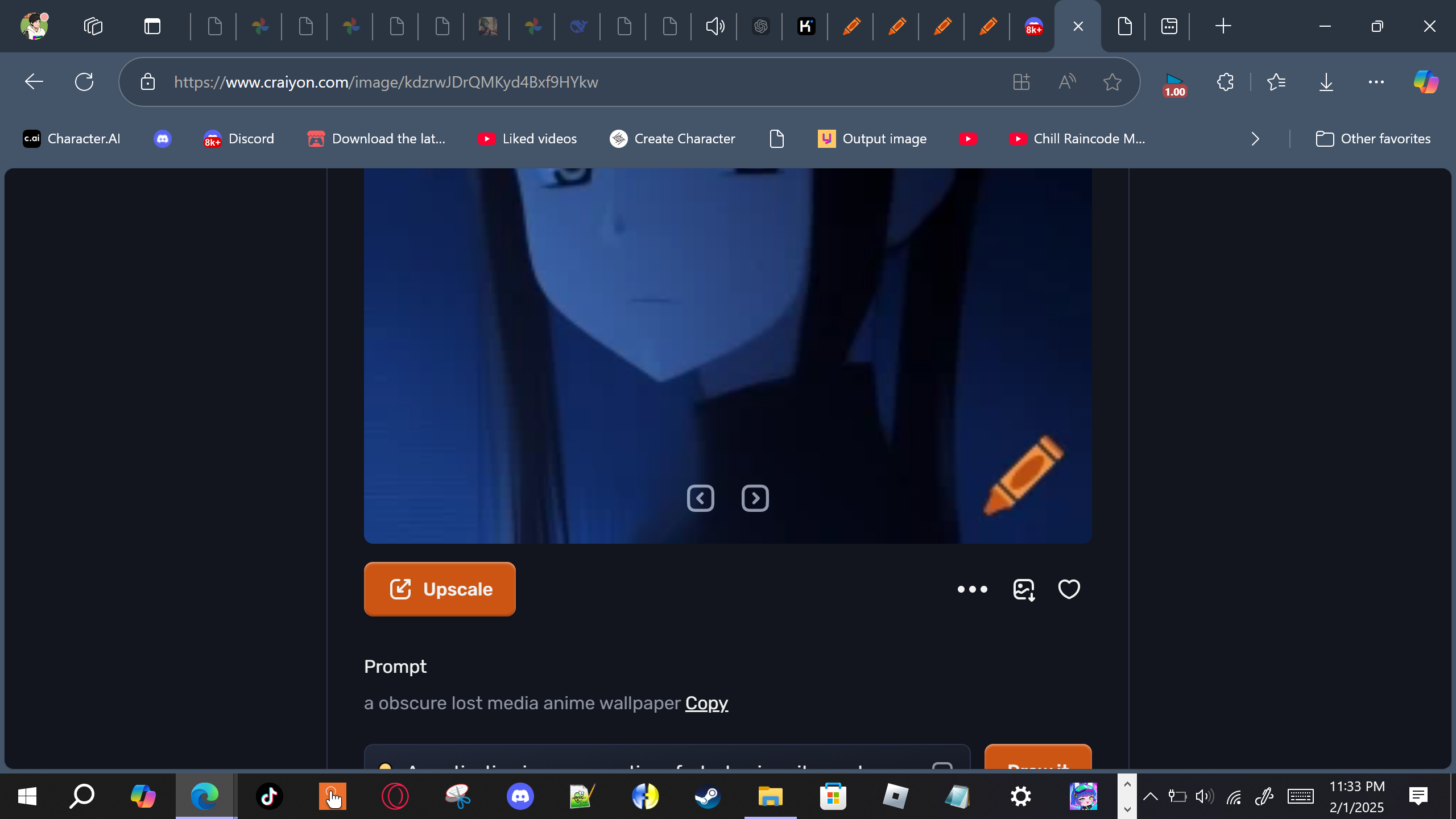Screen dimensions: 1456x819
Task: Toggle vertical tabs panel icon
Action: [152, 26]
